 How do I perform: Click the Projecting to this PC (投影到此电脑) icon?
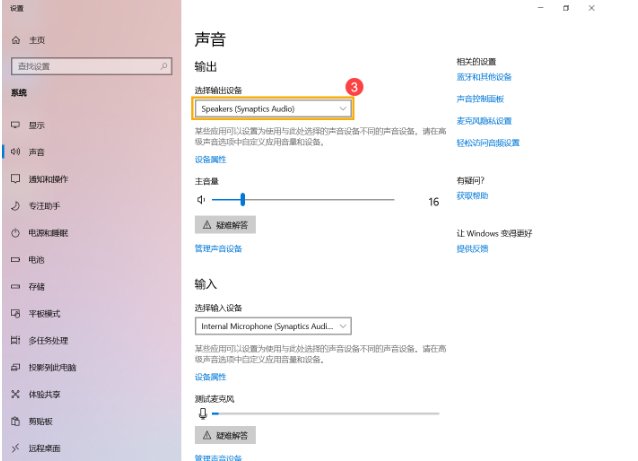(x=15, y=367)
